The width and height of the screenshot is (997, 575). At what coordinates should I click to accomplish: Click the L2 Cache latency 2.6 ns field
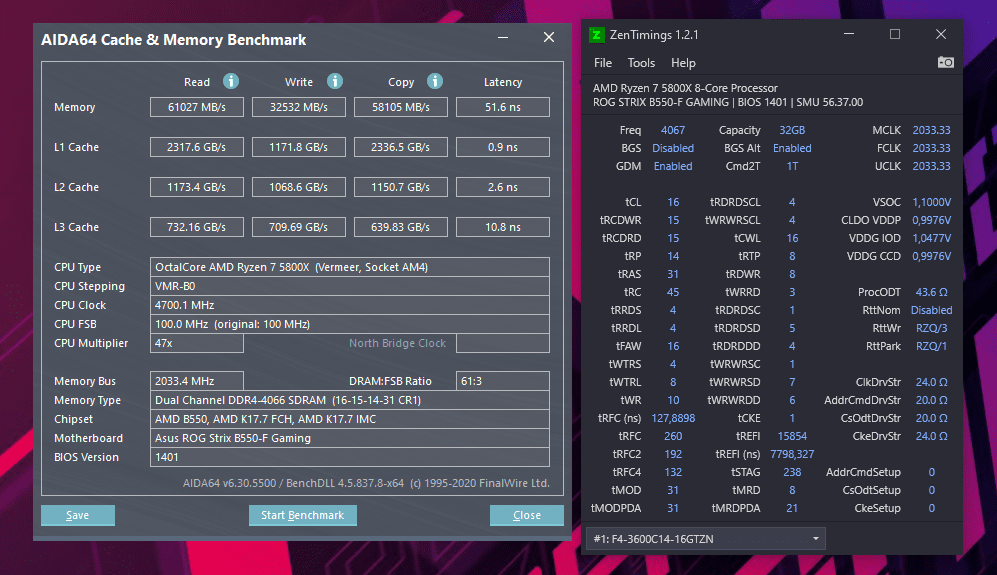[x=503, y=187]
